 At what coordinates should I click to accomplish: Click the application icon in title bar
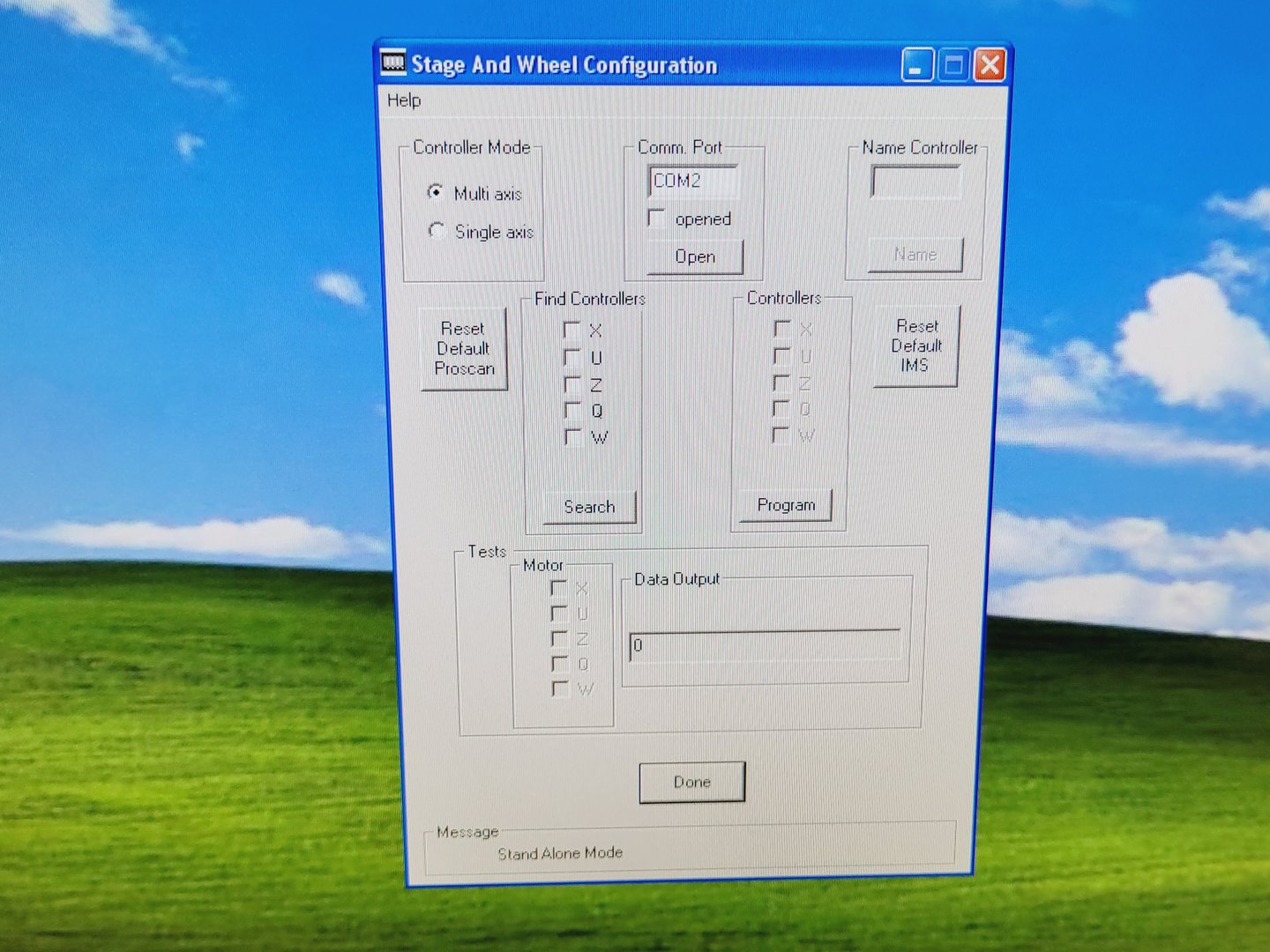[393, 63]
